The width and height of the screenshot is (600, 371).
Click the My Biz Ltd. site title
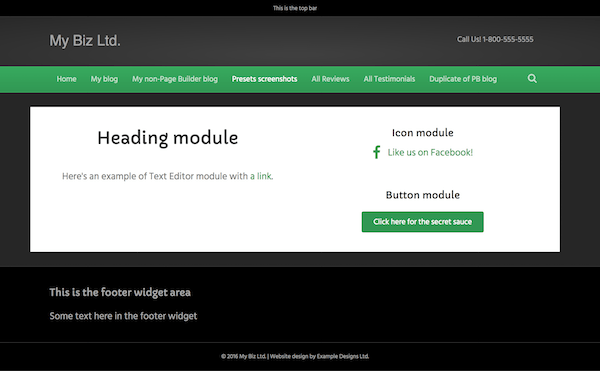pyautogui.click(x=85, y=41)
